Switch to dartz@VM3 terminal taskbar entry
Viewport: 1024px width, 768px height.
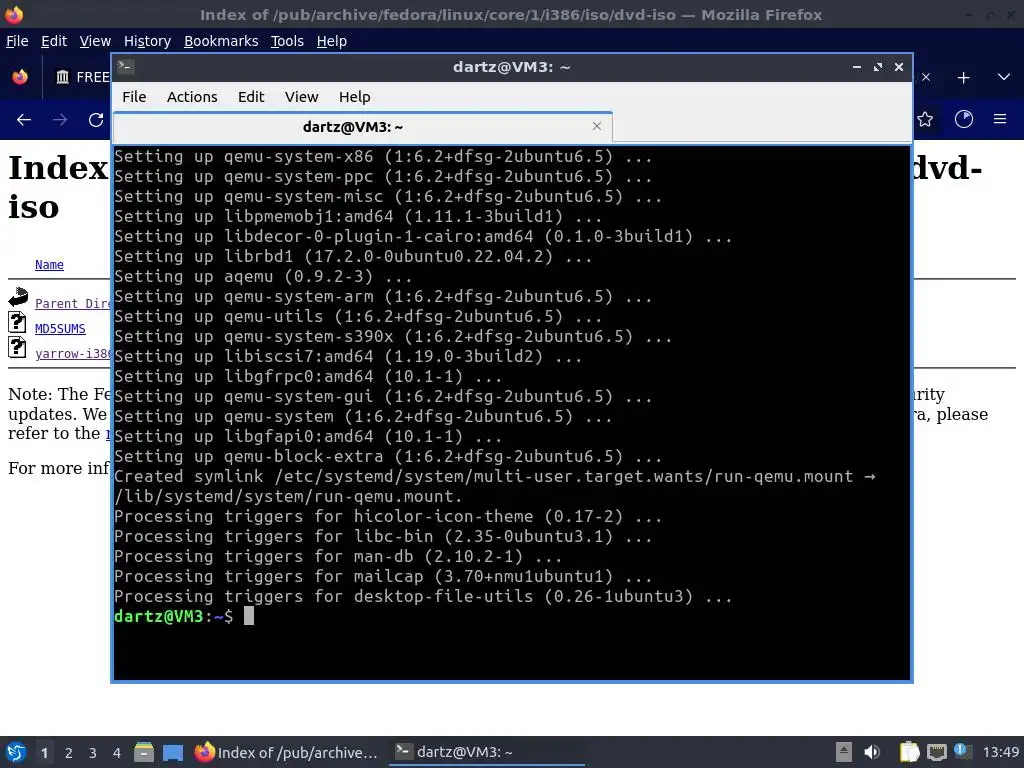tap(487, 752)
